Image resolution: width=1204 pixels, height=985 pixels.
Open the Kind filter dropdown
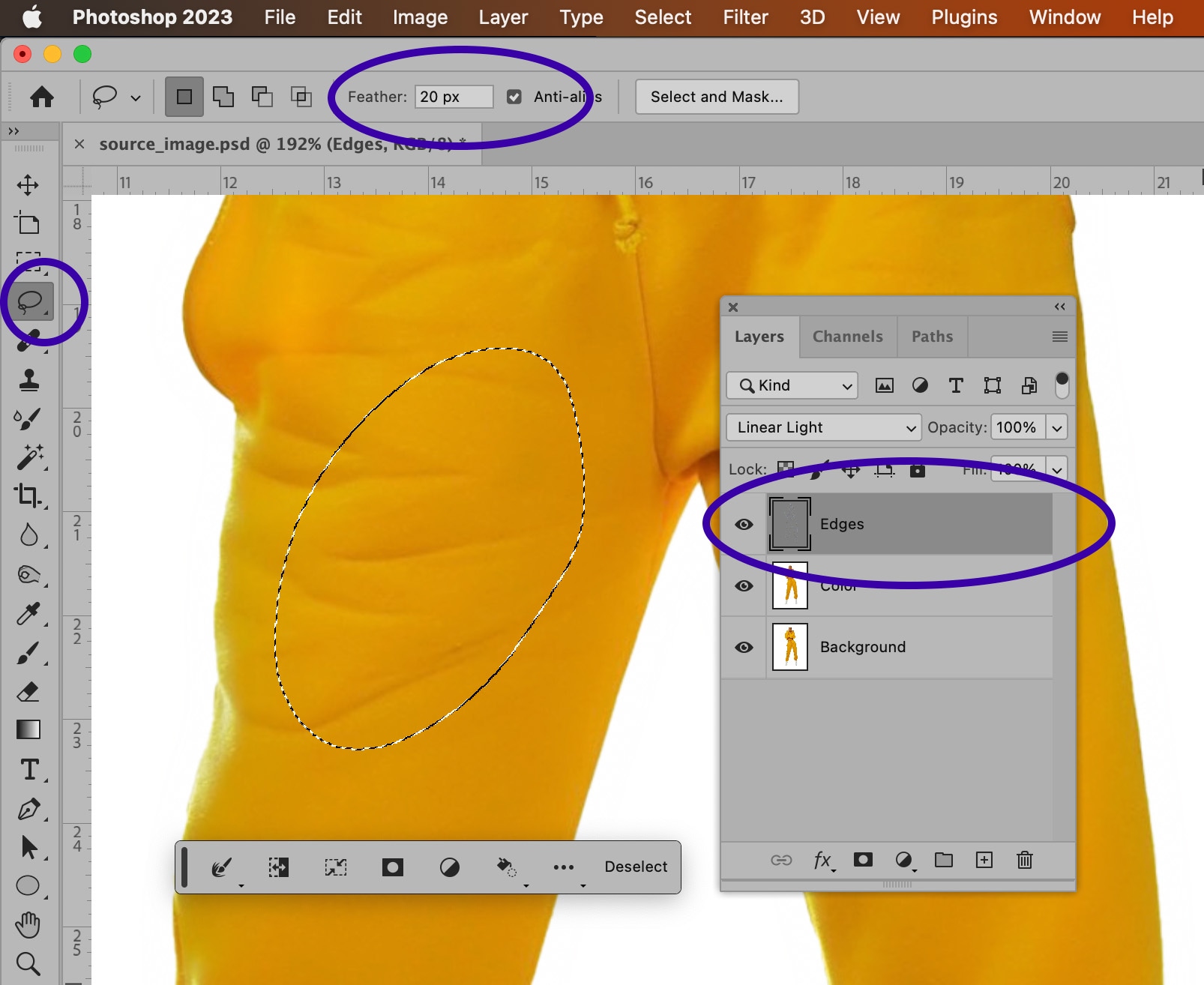(792, 385)
